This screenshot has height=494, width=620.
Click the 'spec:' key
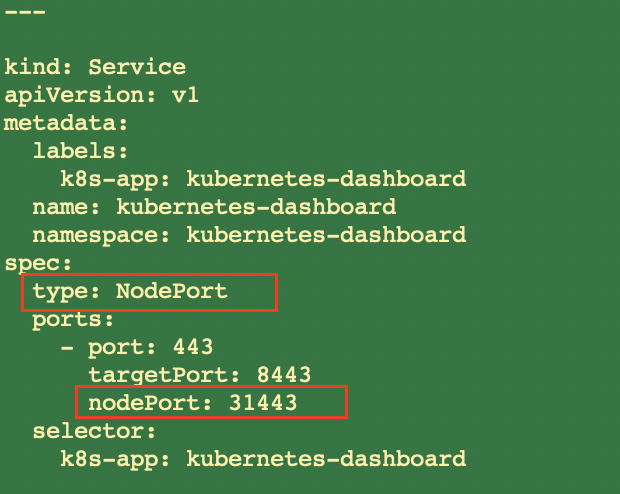click(x=38, y=264)
